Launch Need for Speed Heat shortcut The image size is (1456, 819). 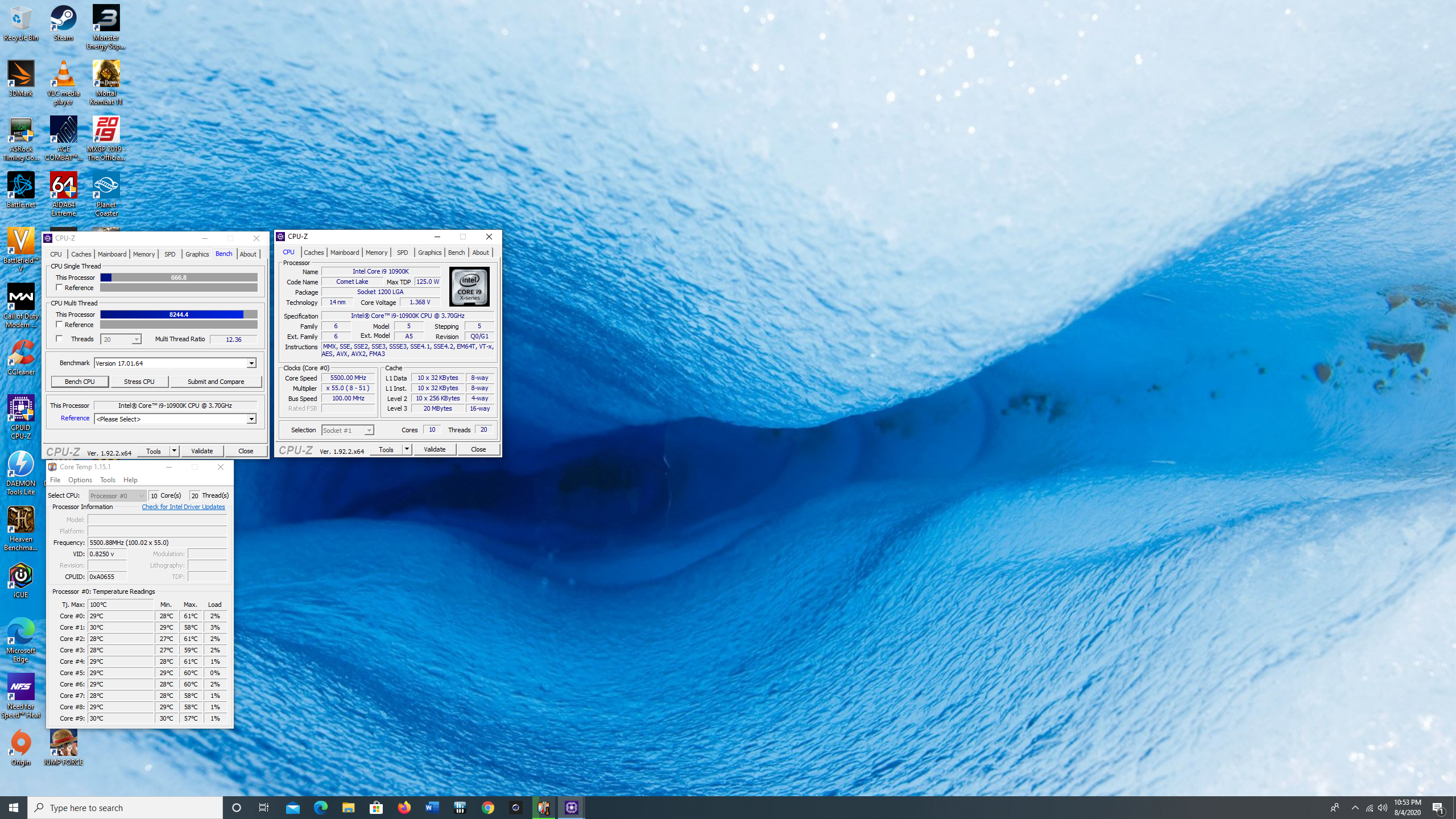(21, 696)
